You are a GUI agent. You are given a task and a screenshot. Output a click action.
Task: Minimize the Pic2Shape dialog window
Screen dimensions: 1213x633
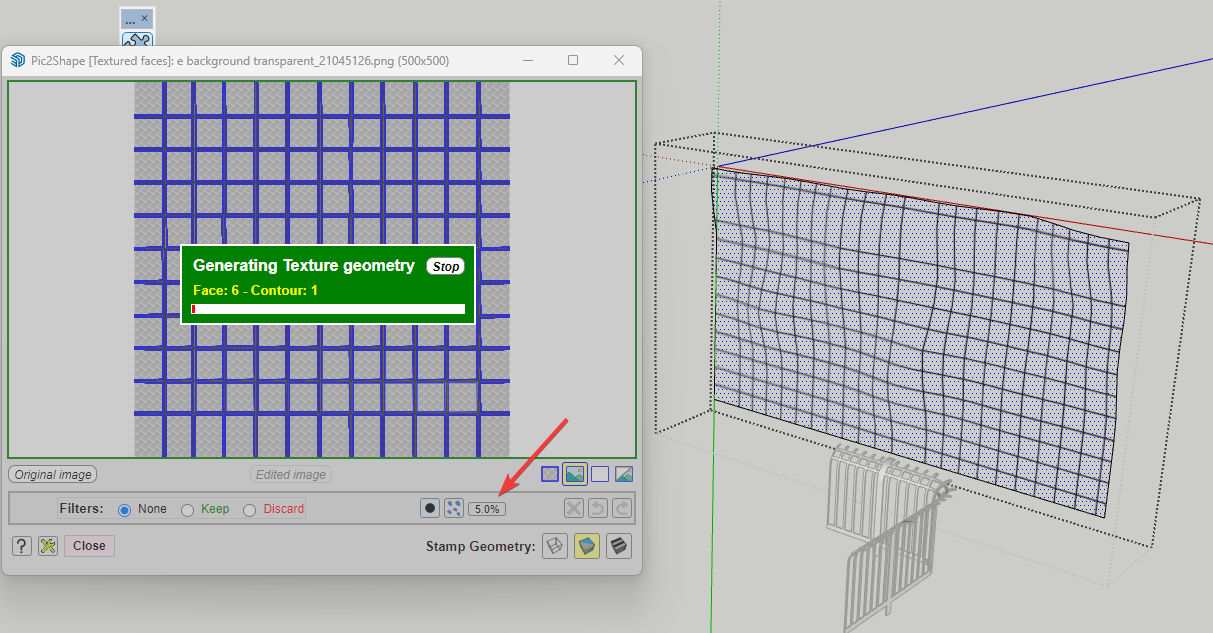coord(527,60)
